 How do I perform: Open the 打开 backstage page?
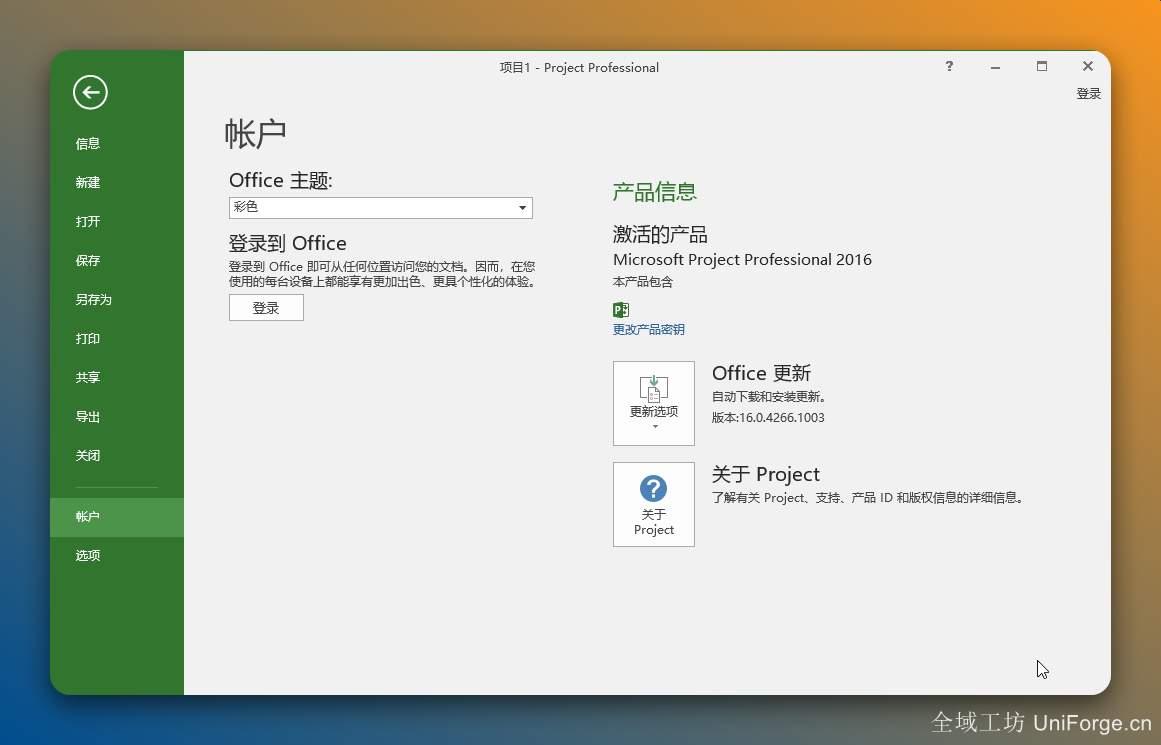(87, 221)
